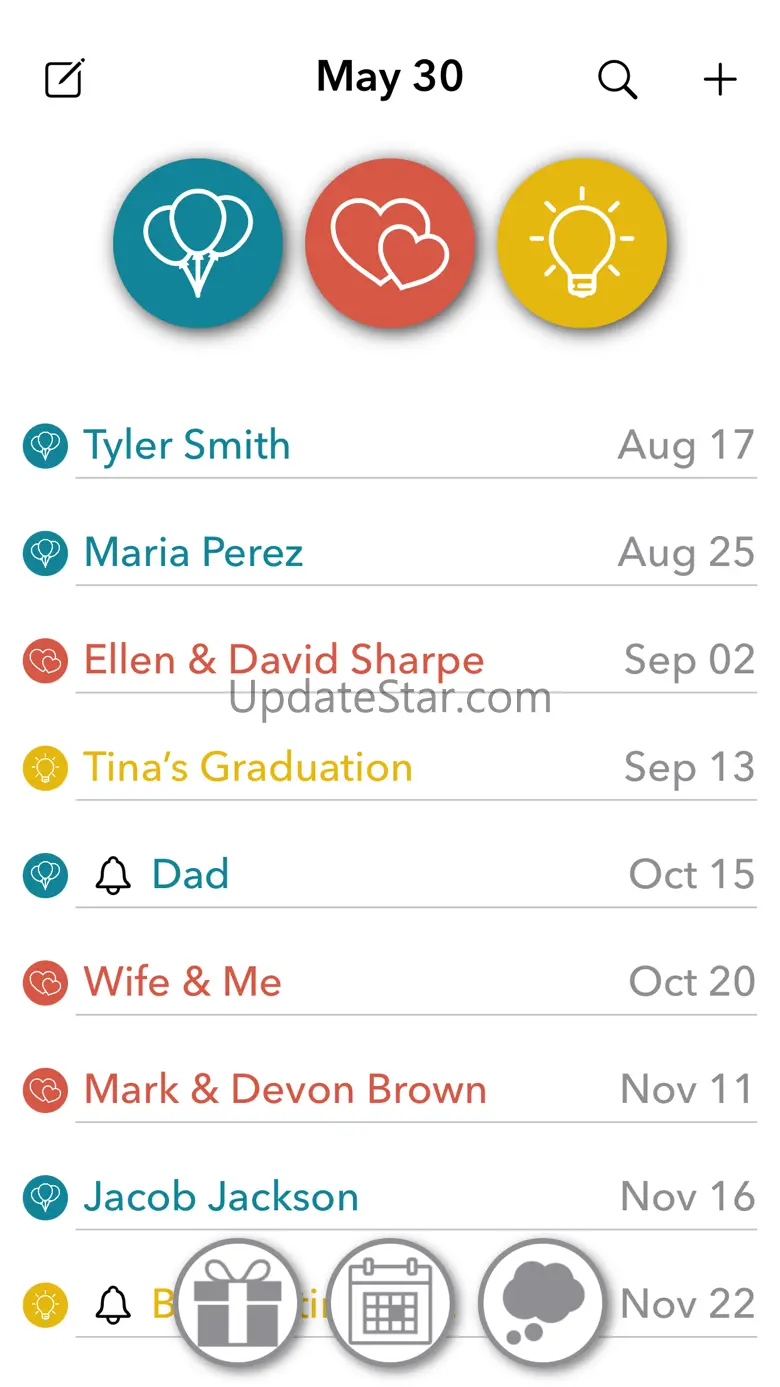Image resolution: width=780 pixels, height=1387 pixels.
Task: Click the balloon icon next to Jacob Jackson
Action: point(45,1196)
